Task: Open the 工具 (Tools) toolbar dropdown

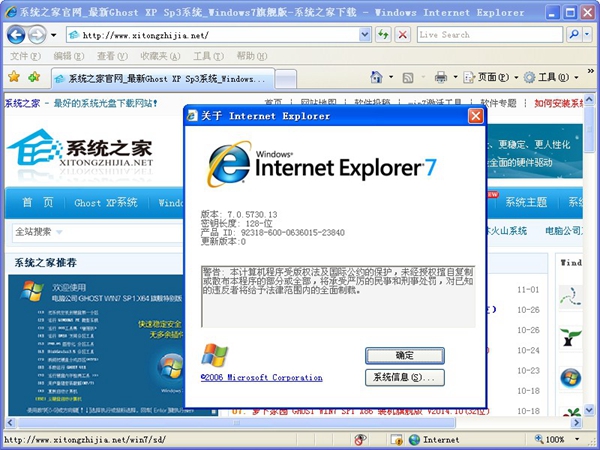Action: 549,77
